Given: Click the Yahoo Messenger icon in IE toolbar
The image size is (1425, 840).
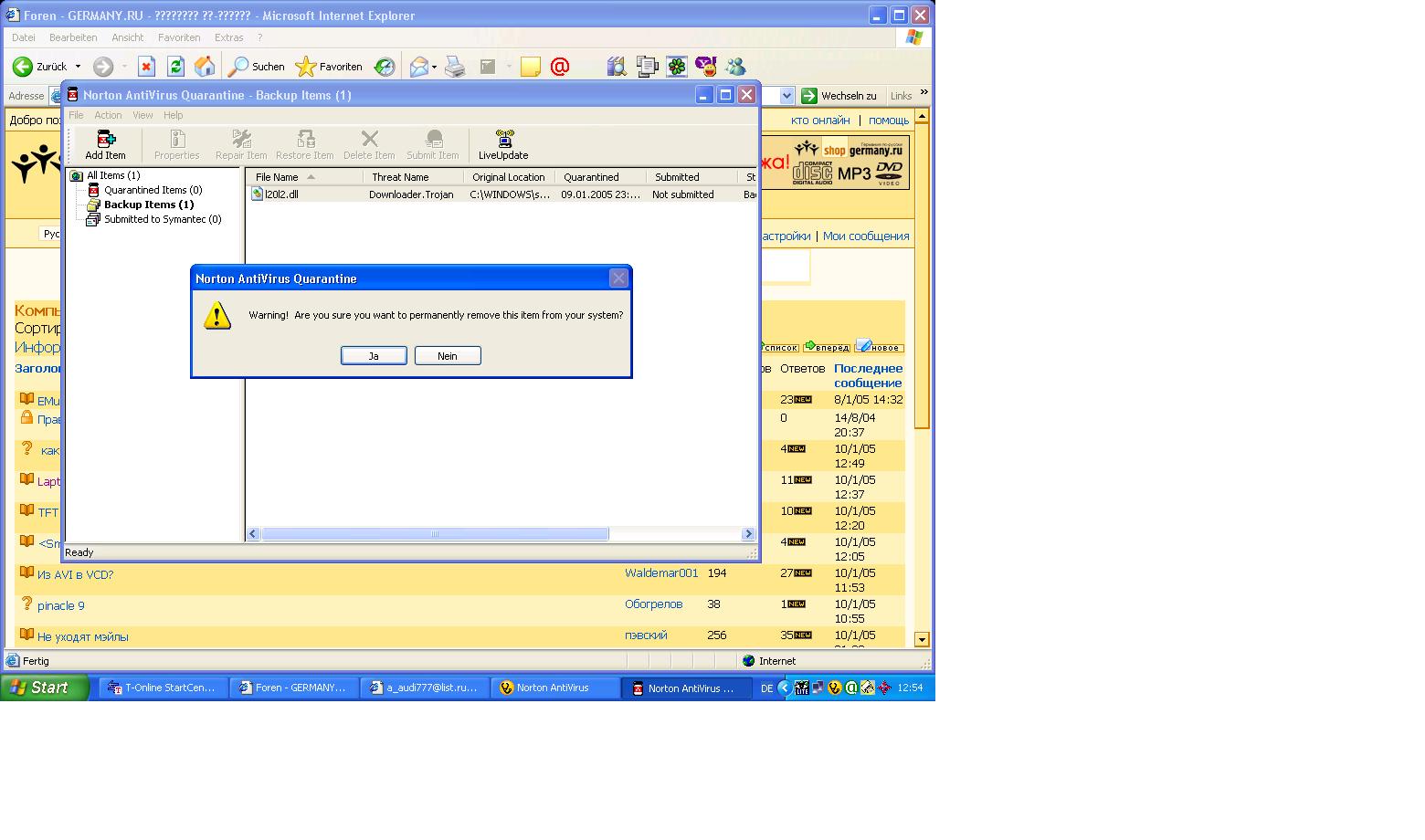Looking at the screenshot, I should click(x=706, y=66).
